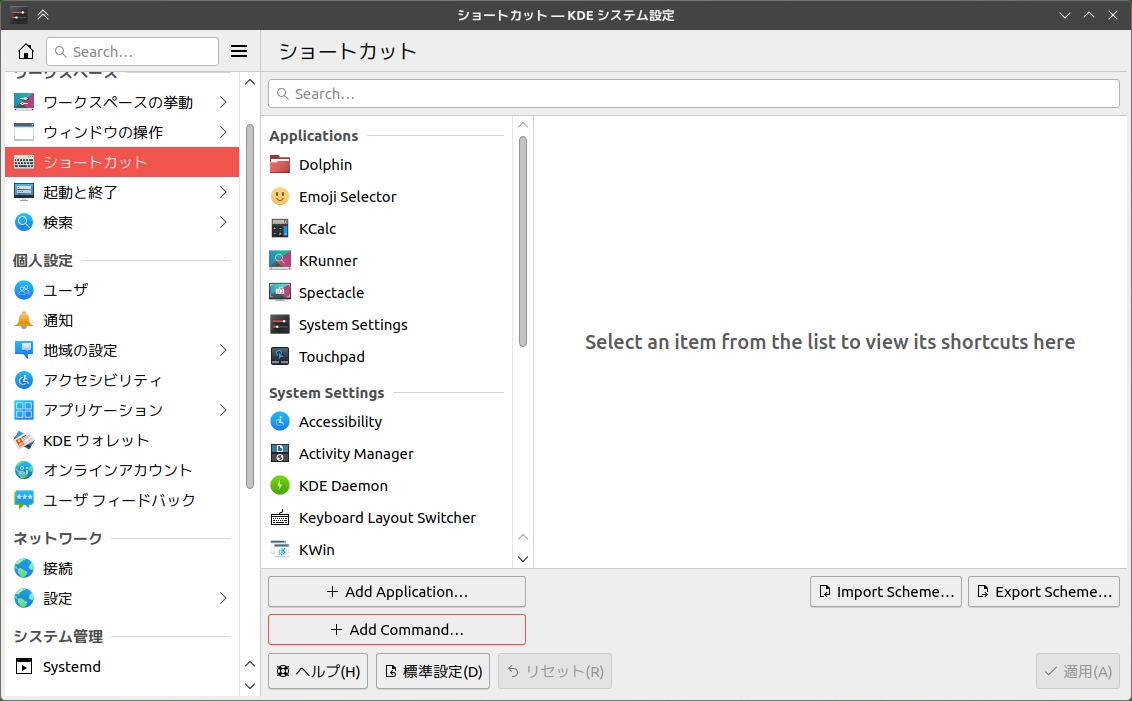Click the 起動と終了 monitor icon
The image size is (1132, 701).
coord(24,192)
